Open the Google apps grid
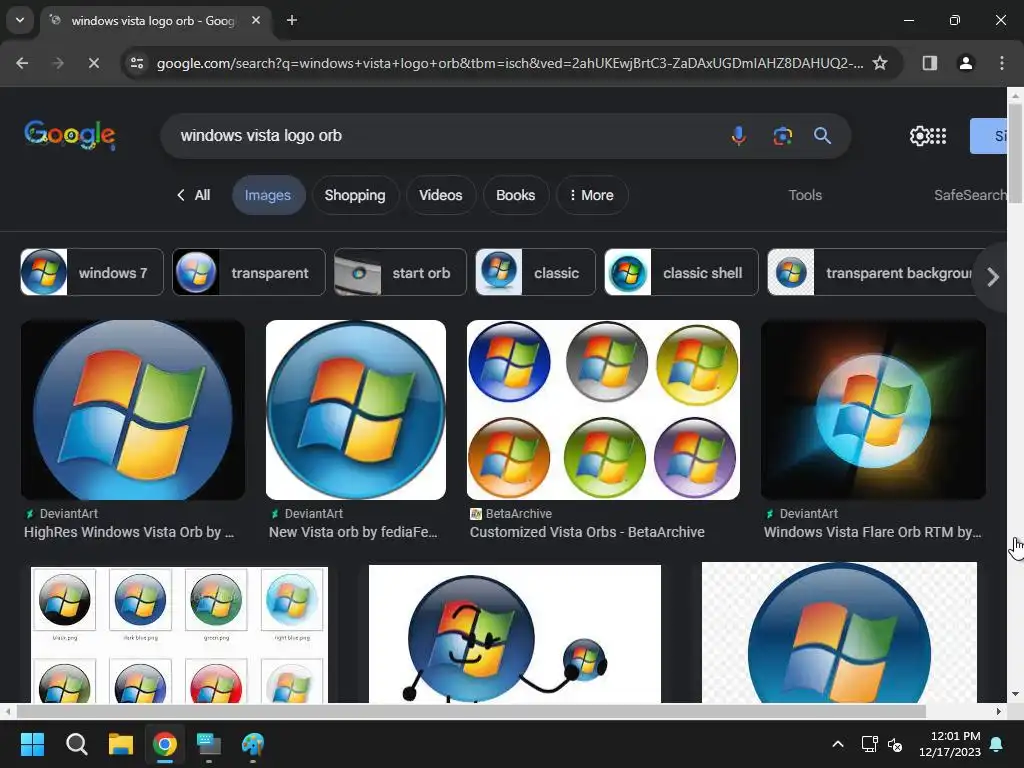The image size is (1024, 768). pos(938,136)
